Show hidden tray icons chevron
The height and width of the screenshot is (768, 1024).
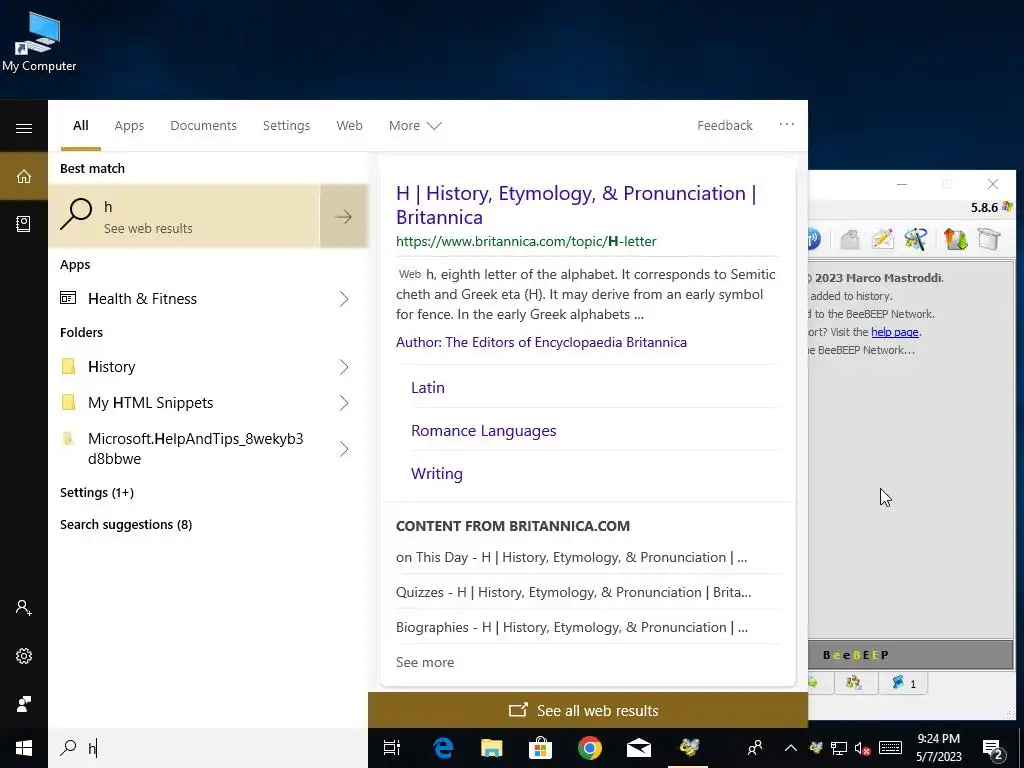coord(790,748)
